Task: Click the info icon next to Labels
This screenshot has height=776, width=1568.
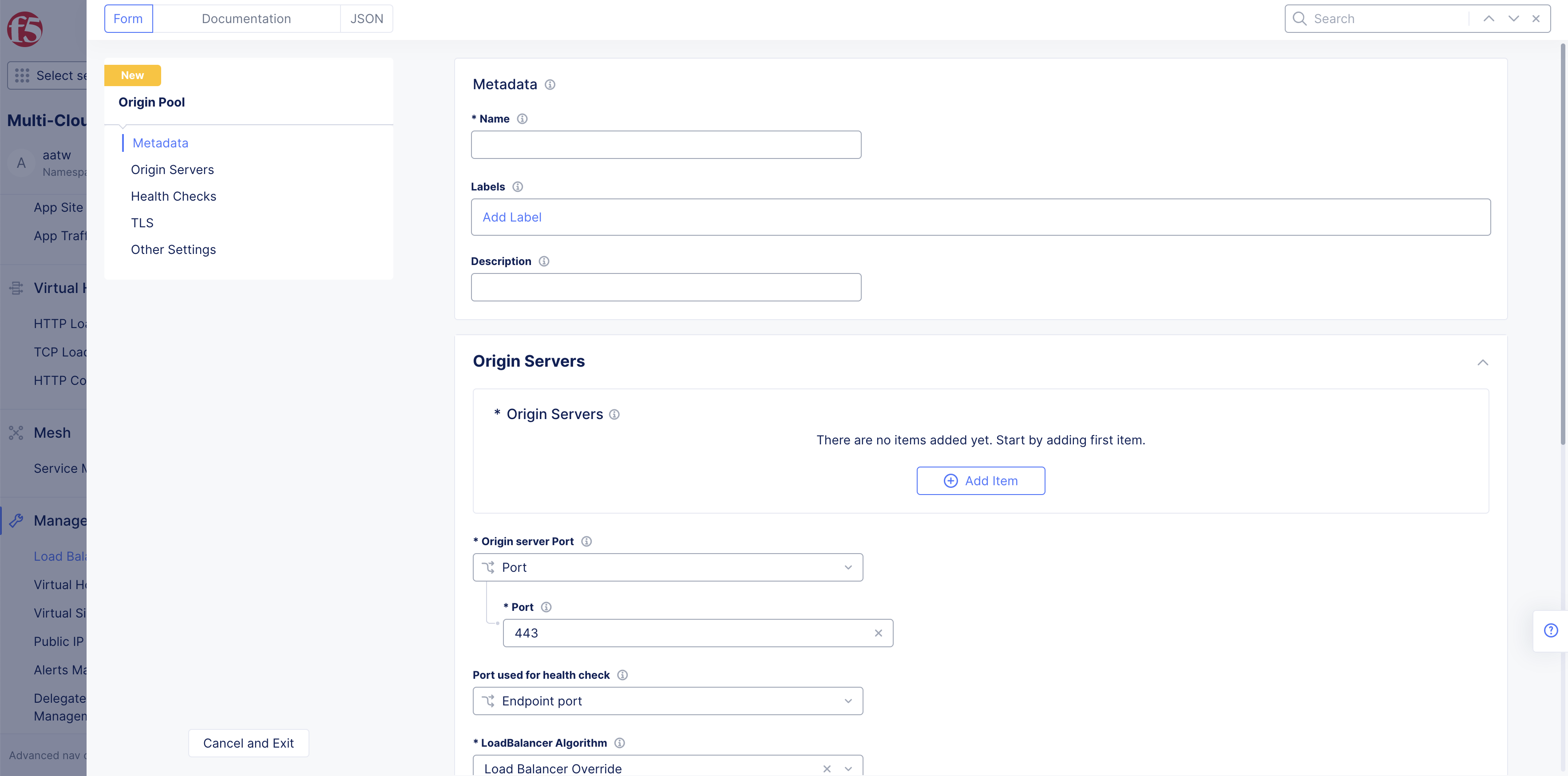Action: (x=517, y=186)
